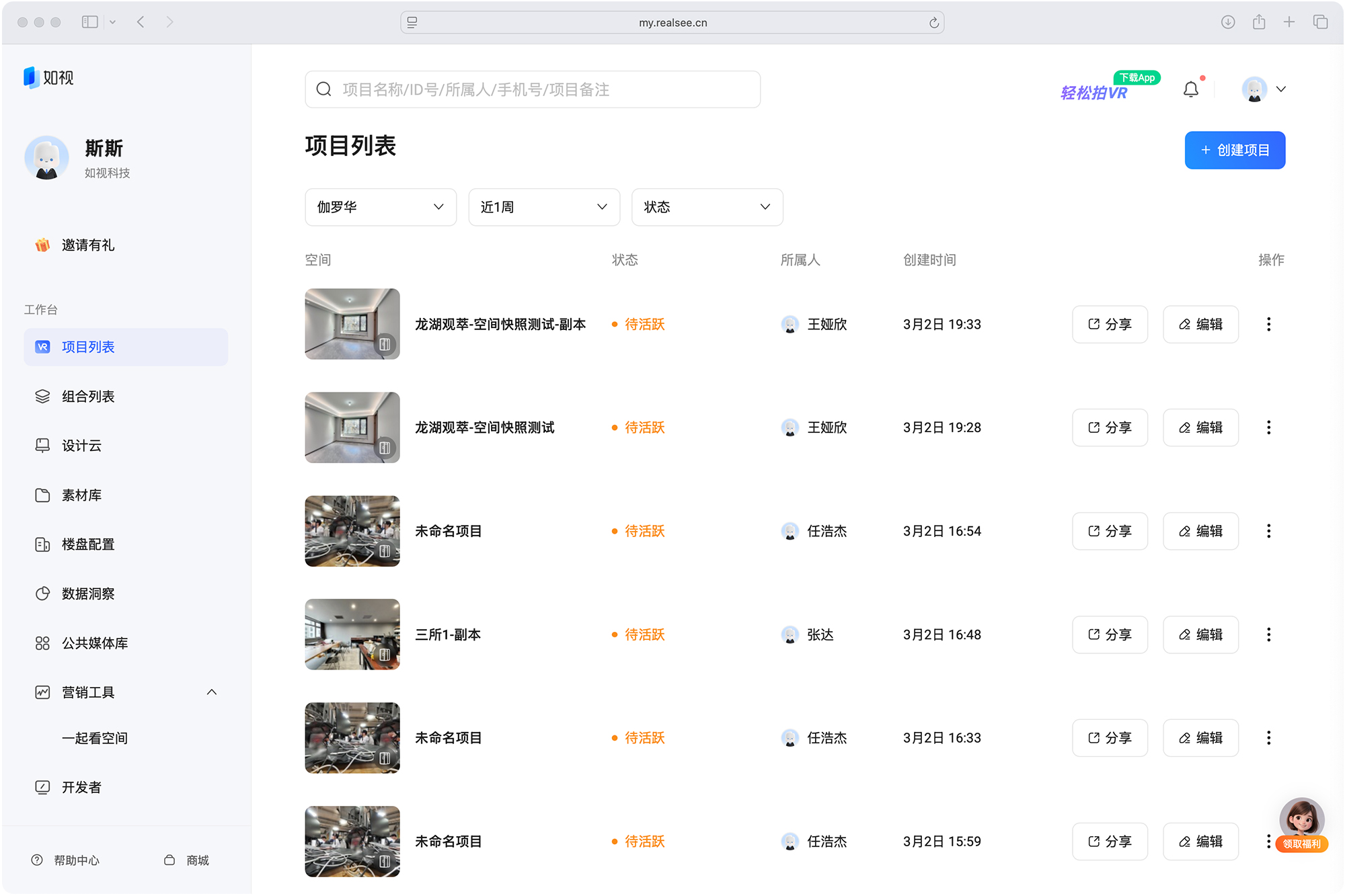
Task: Click the notification bell icon
Action: 1190,89
